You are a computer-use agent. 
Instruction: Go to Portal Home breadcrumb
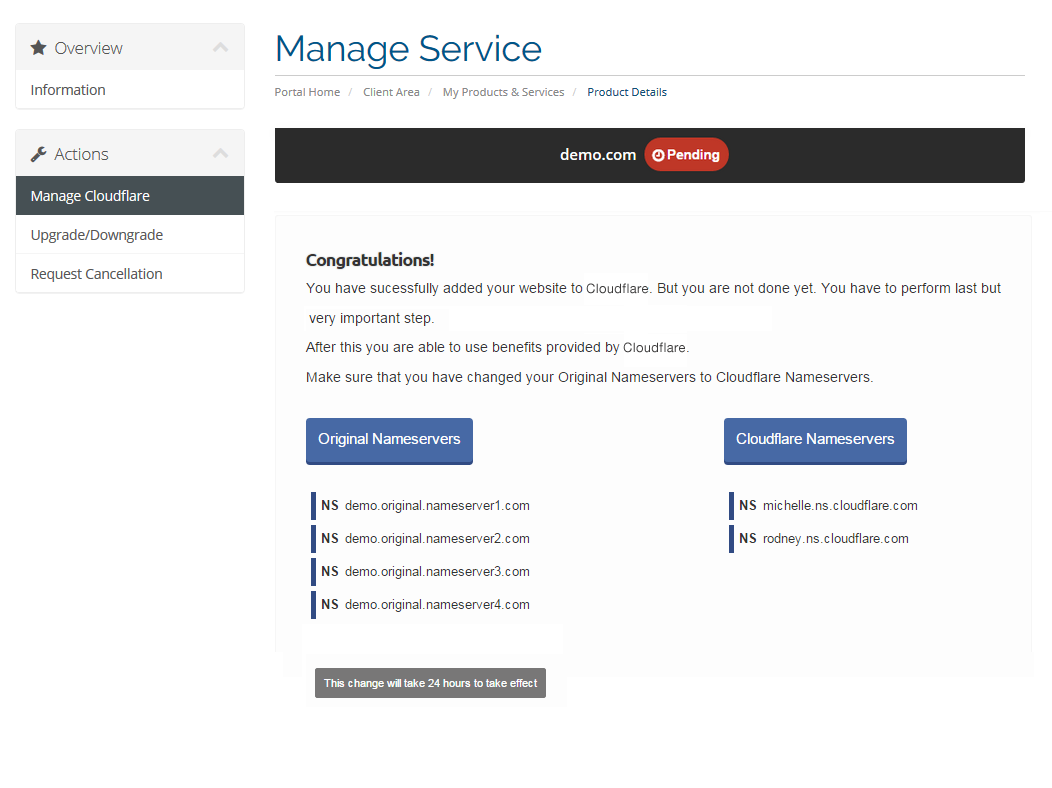307,92
